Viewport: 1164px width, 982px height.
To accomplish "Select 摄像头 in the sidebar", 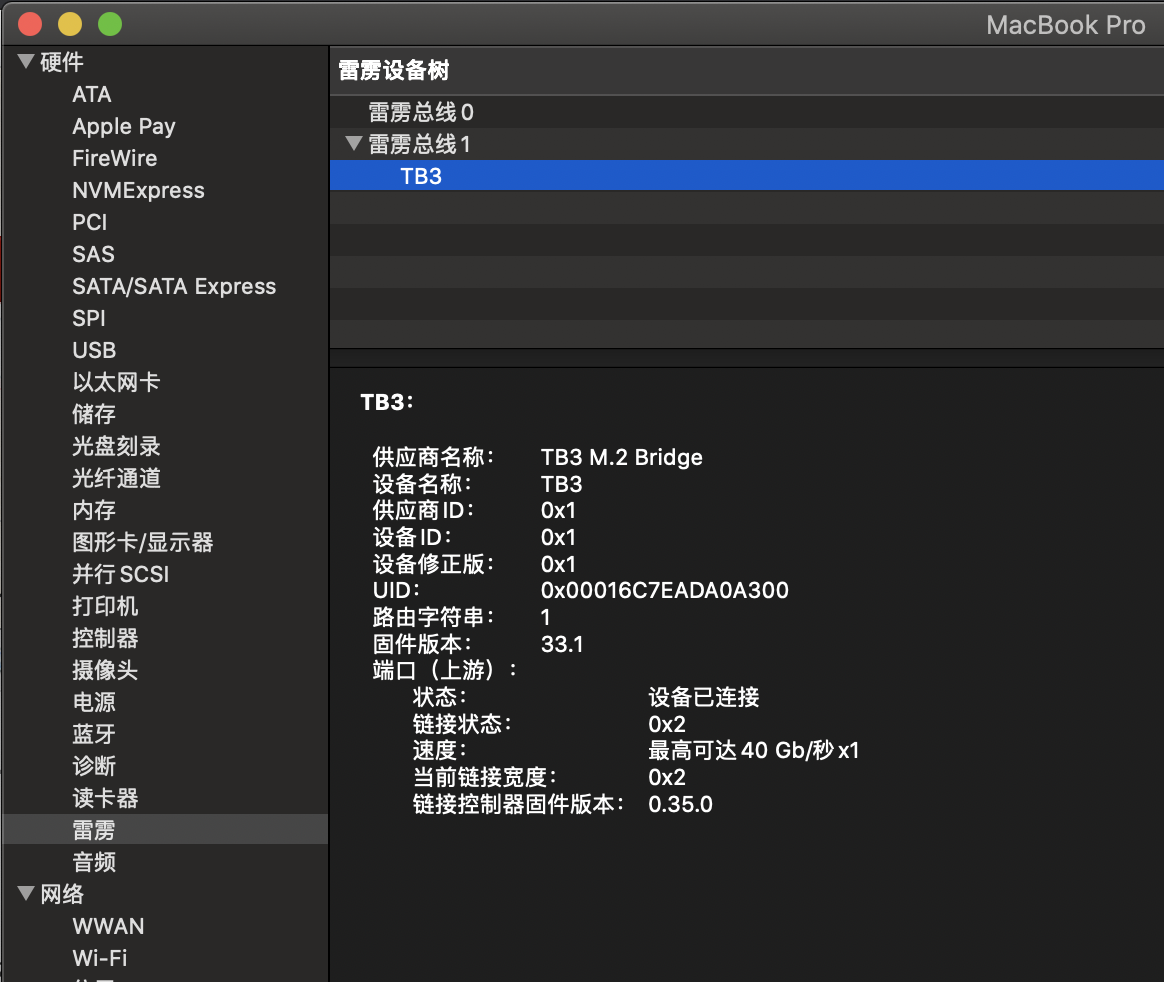I will pos(105,669).
